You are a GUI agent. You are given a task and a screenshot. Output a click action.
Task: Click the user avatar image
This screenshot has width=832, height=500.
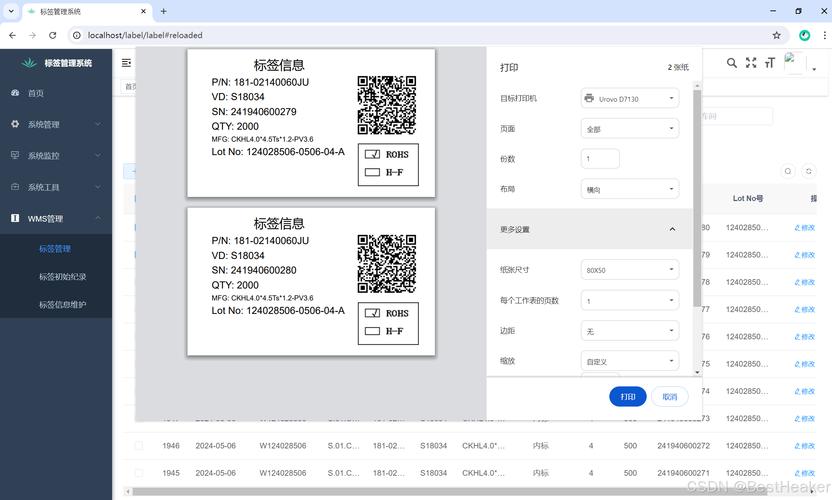coord(794,63)
